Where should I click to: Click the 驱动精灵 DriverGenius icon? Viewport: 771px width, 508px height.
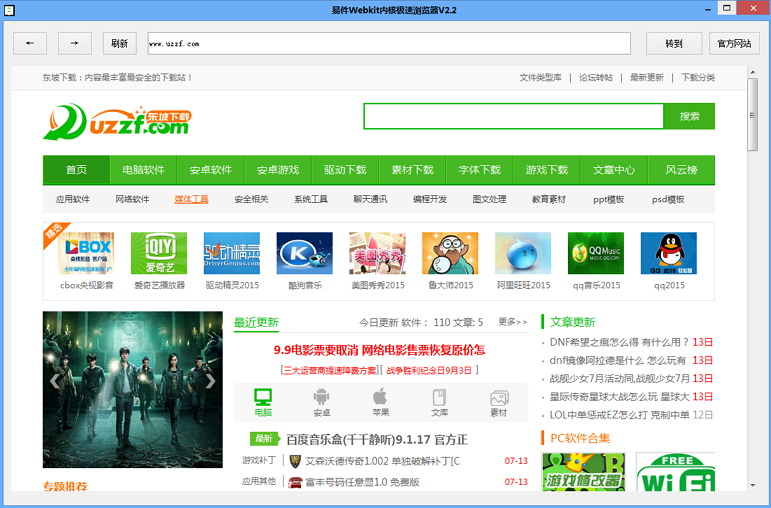(x=232, y=253)
